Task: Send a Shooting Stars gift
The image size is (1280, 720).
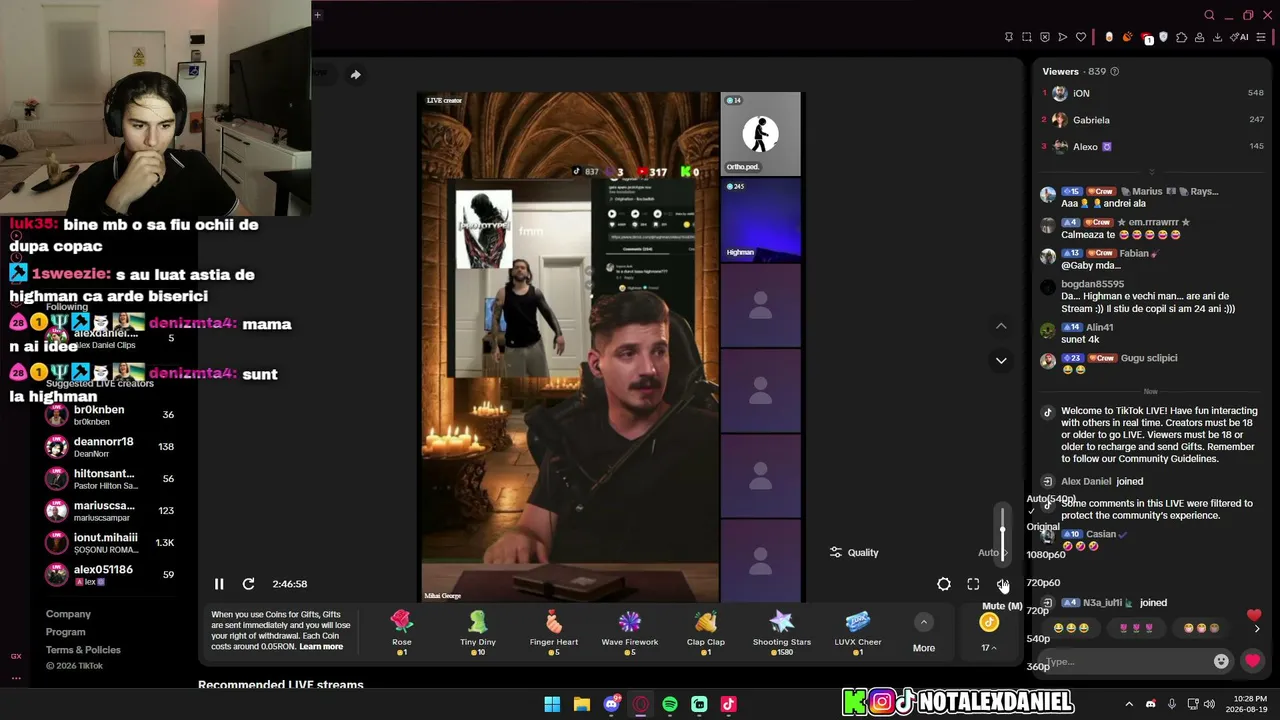Action: 782,632
